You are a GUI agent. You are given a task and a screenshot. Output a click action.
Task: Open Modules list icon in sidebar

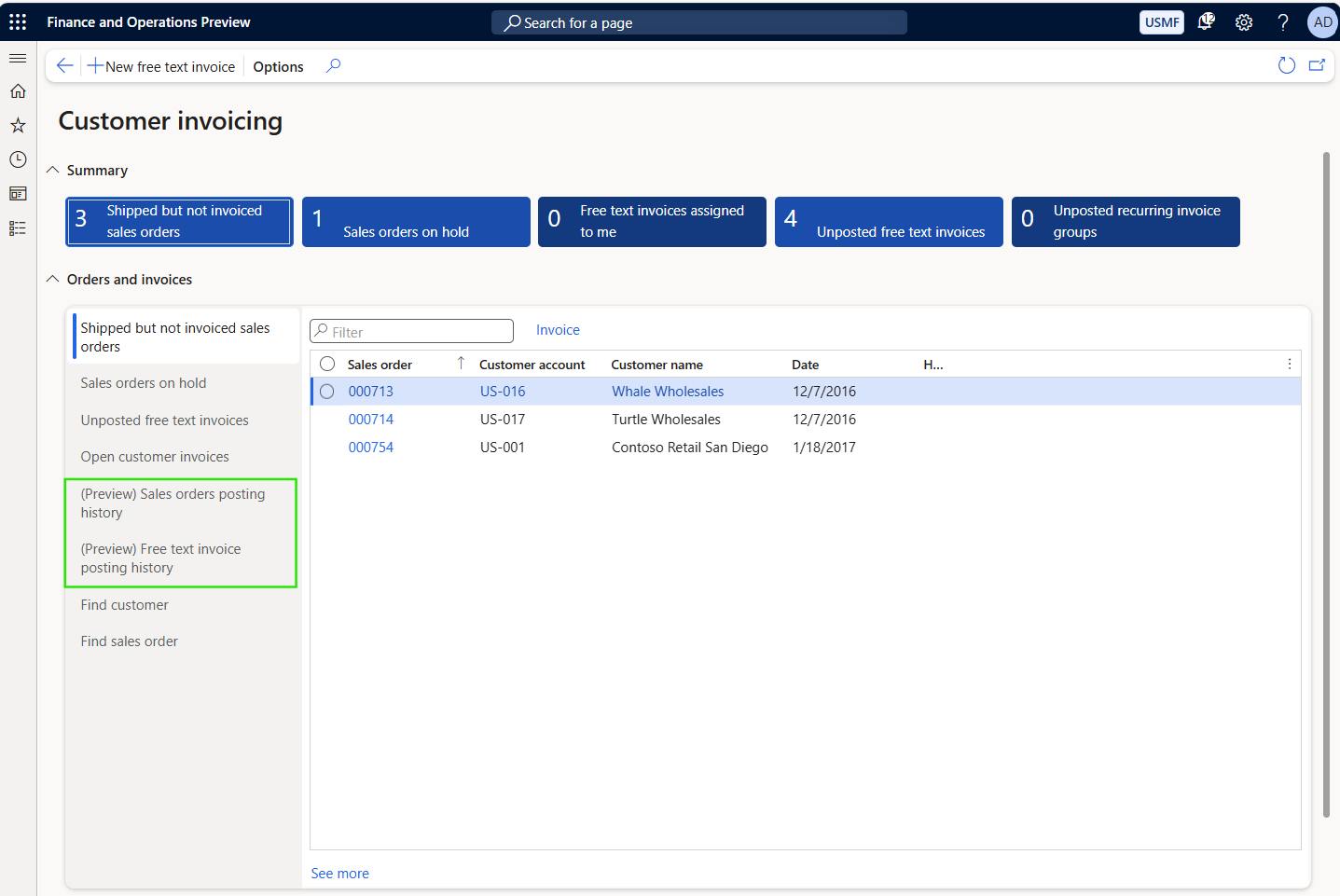(18, 228)
